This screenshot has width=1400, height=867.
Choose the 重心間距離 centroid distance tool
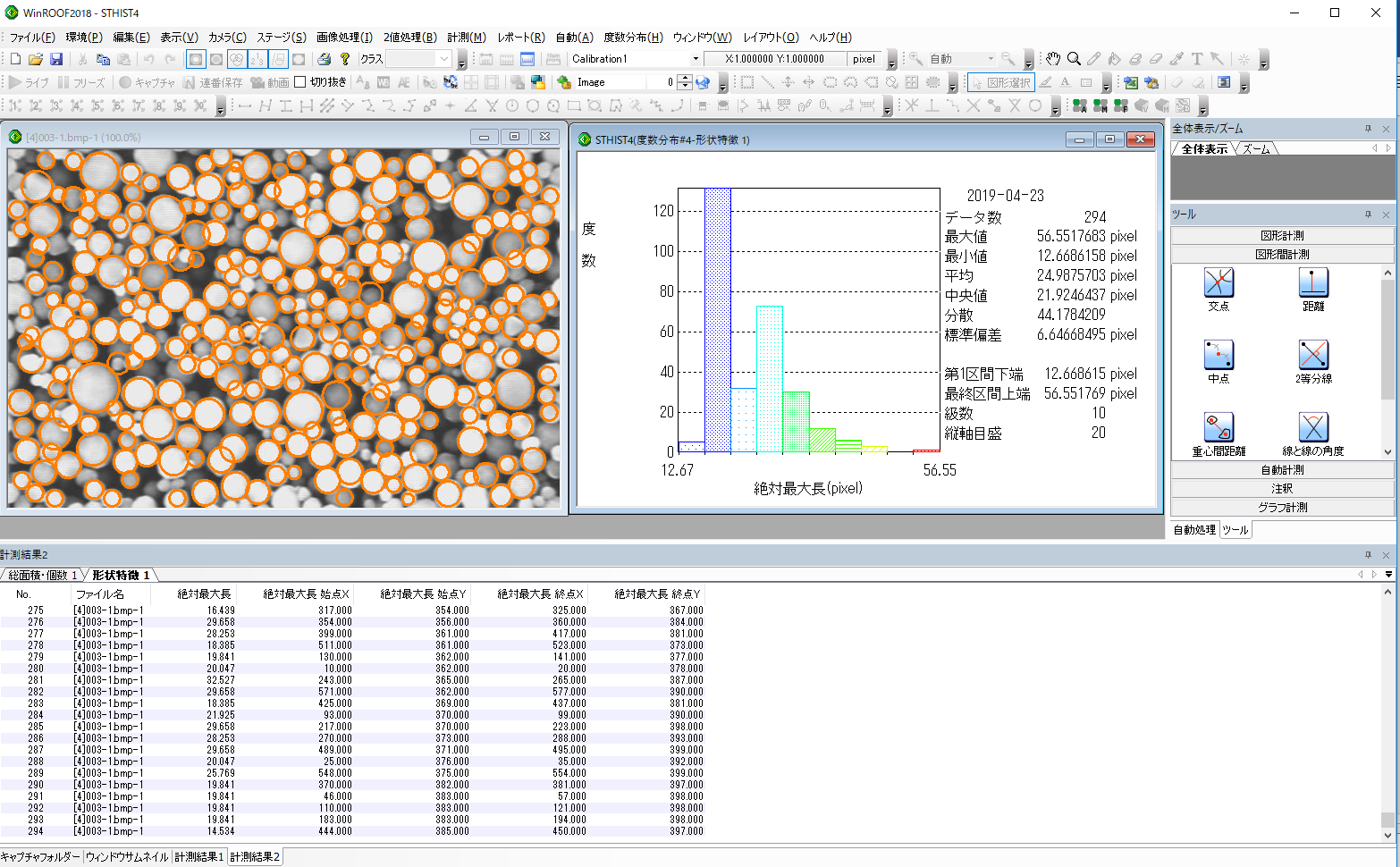[x=1219, y=433]
